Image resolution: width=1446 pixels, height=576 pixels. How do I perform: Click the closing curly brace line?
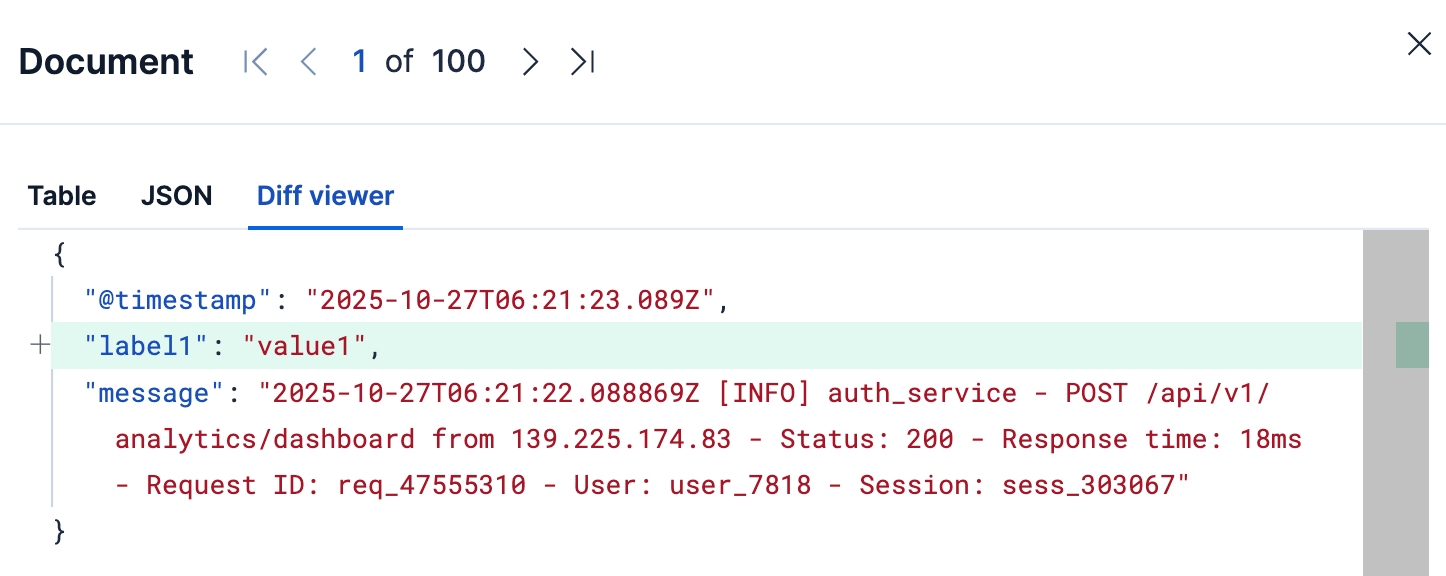[59, 532]
